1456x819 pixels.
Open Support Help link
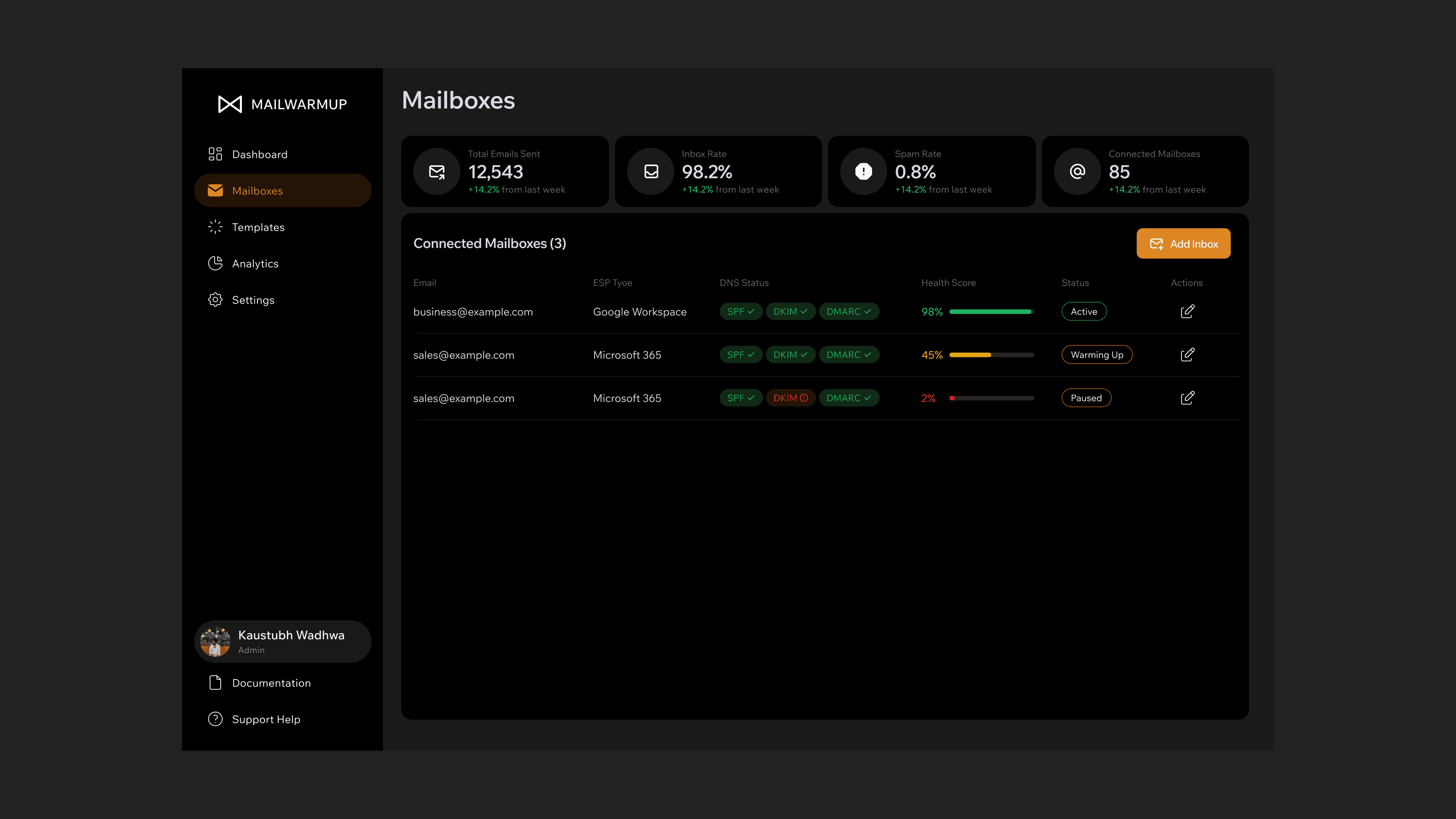(266, 719)
